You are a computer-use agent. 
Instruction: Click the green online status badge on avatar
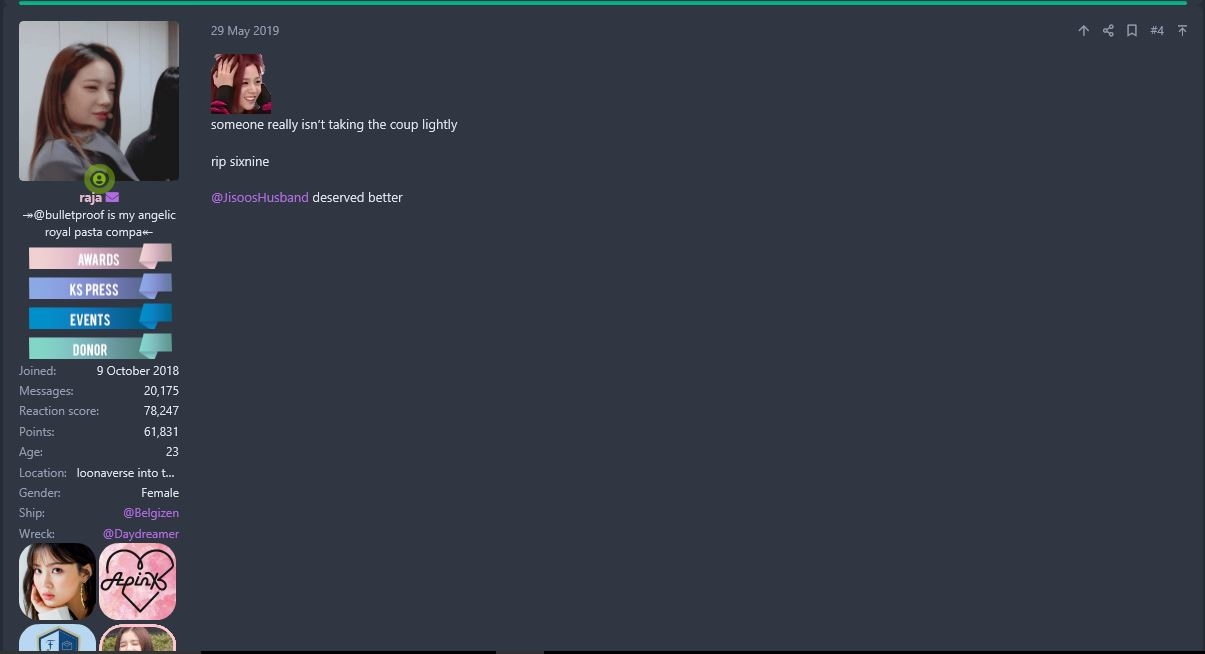[x=99, y=179]
